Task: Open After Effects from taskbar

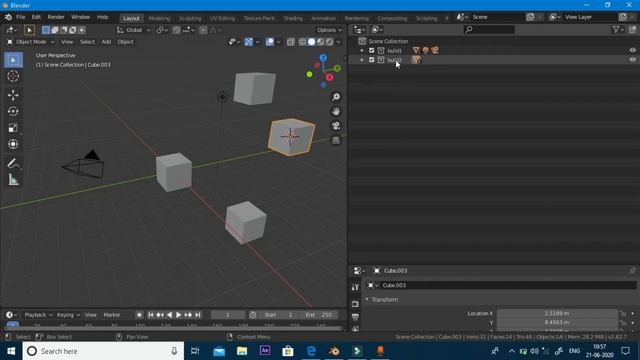Action: [x=265, y=351]
